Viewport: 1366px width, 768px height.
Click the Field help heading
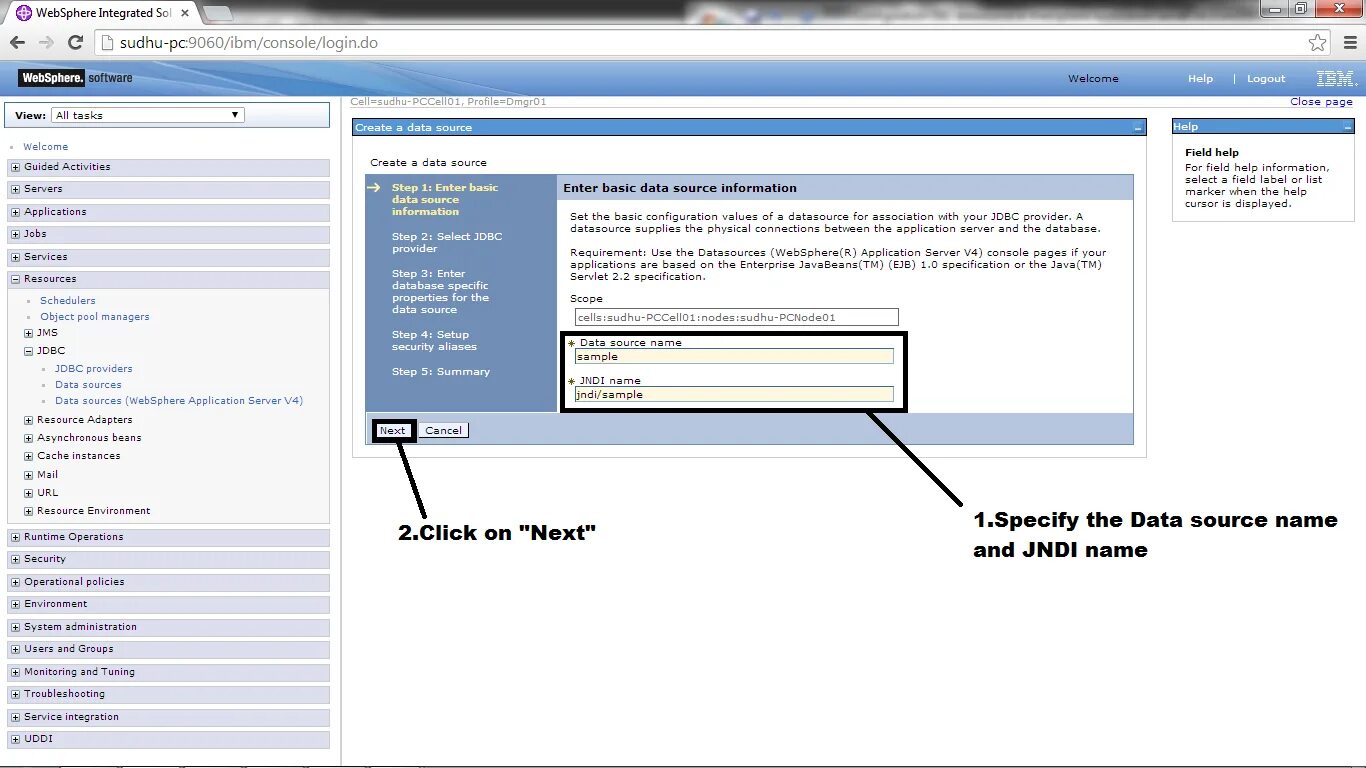tap(1212, 153)
